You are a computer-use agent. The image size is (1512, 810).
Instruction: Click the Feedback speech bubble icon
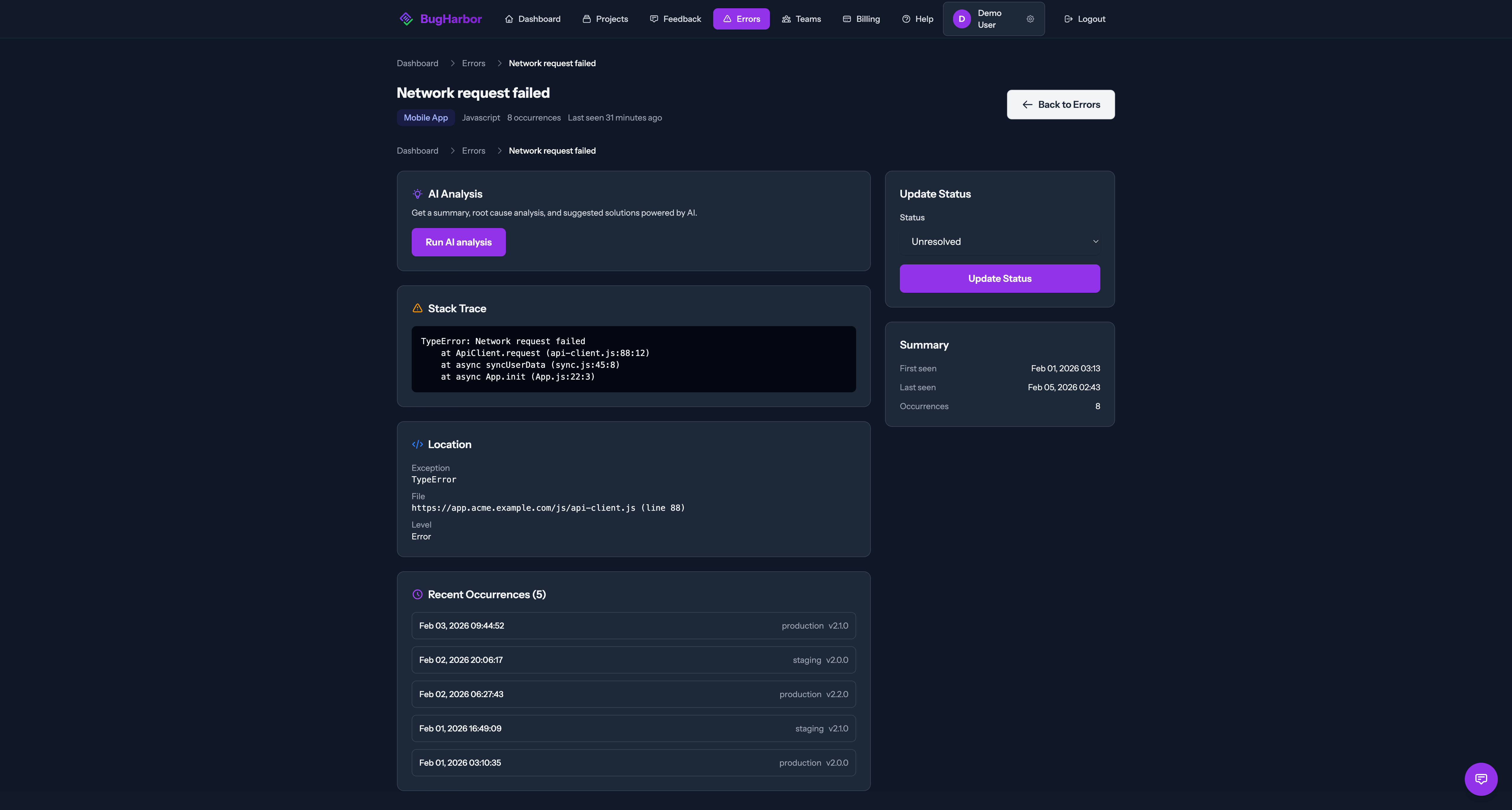[x=654, y=18]
